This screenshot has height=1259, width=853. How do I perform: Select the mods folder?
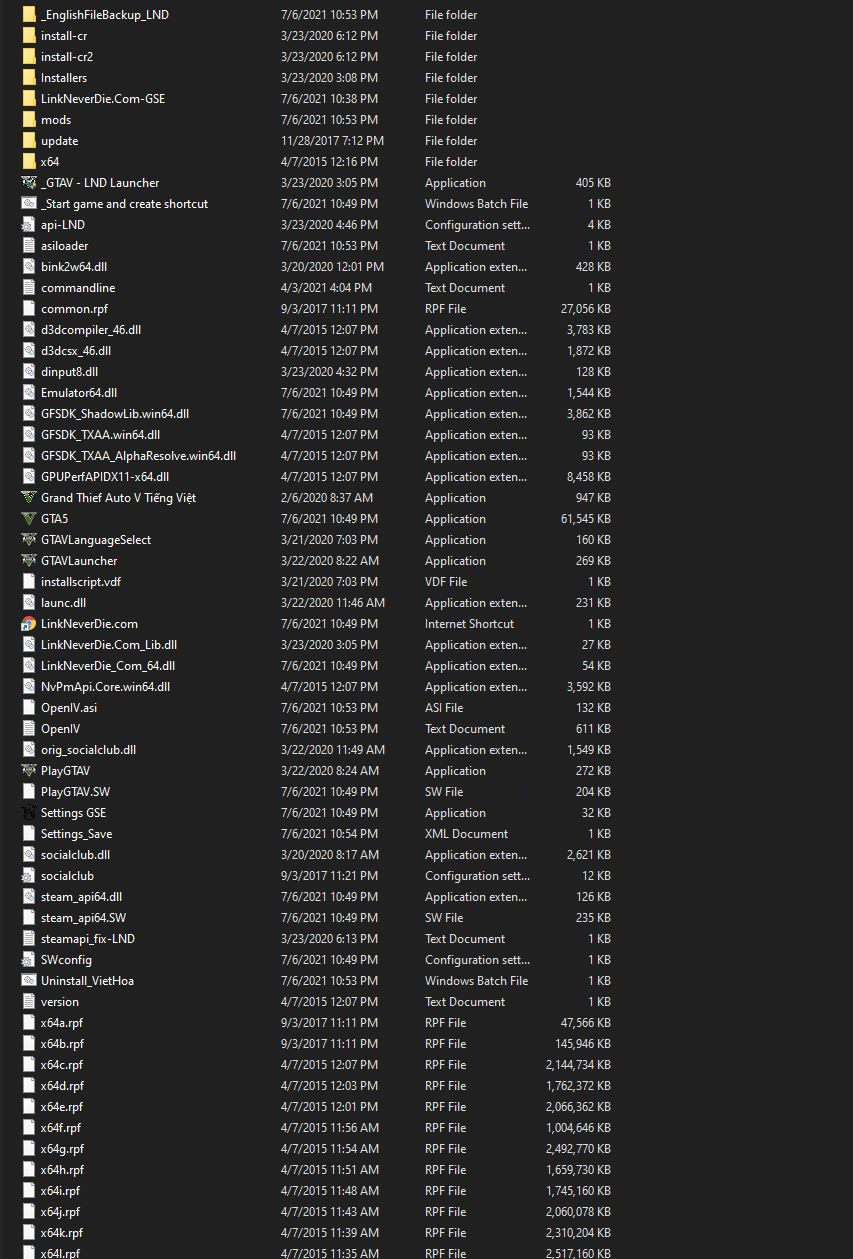click(x=29, y=119)
